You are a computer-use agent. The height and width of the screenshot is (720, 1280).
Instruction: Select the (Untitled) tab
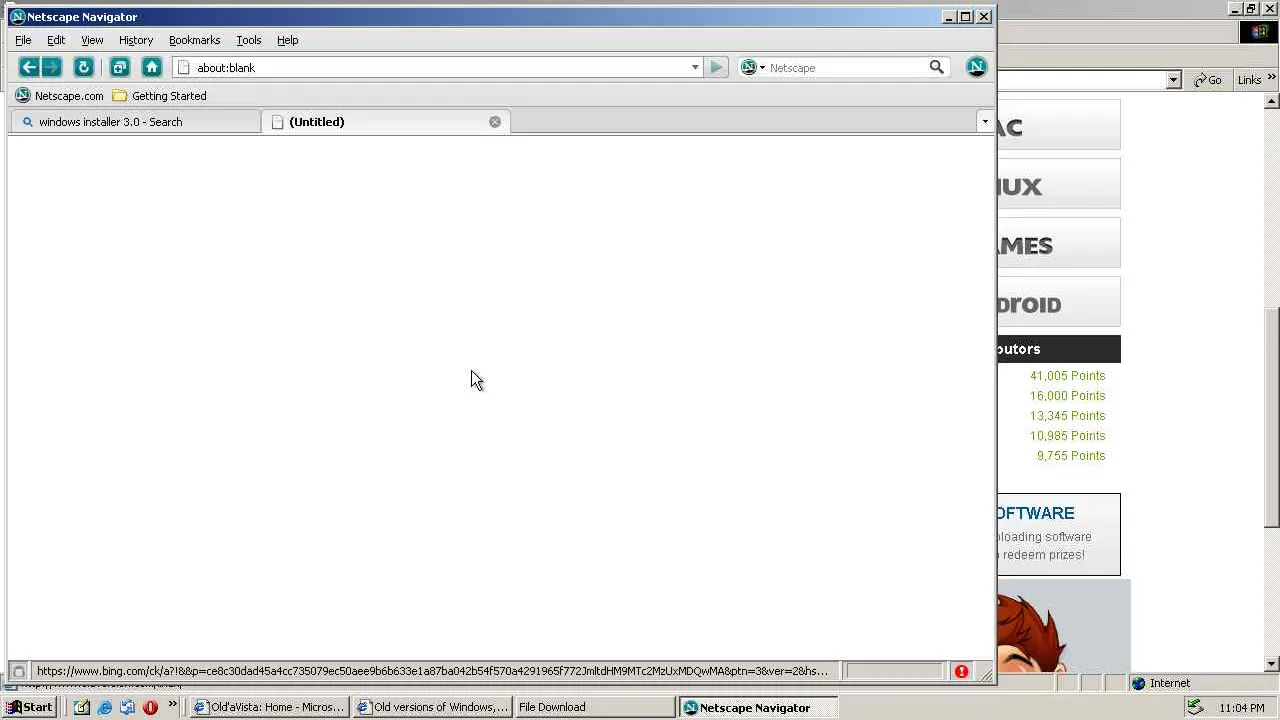[386, 122]
